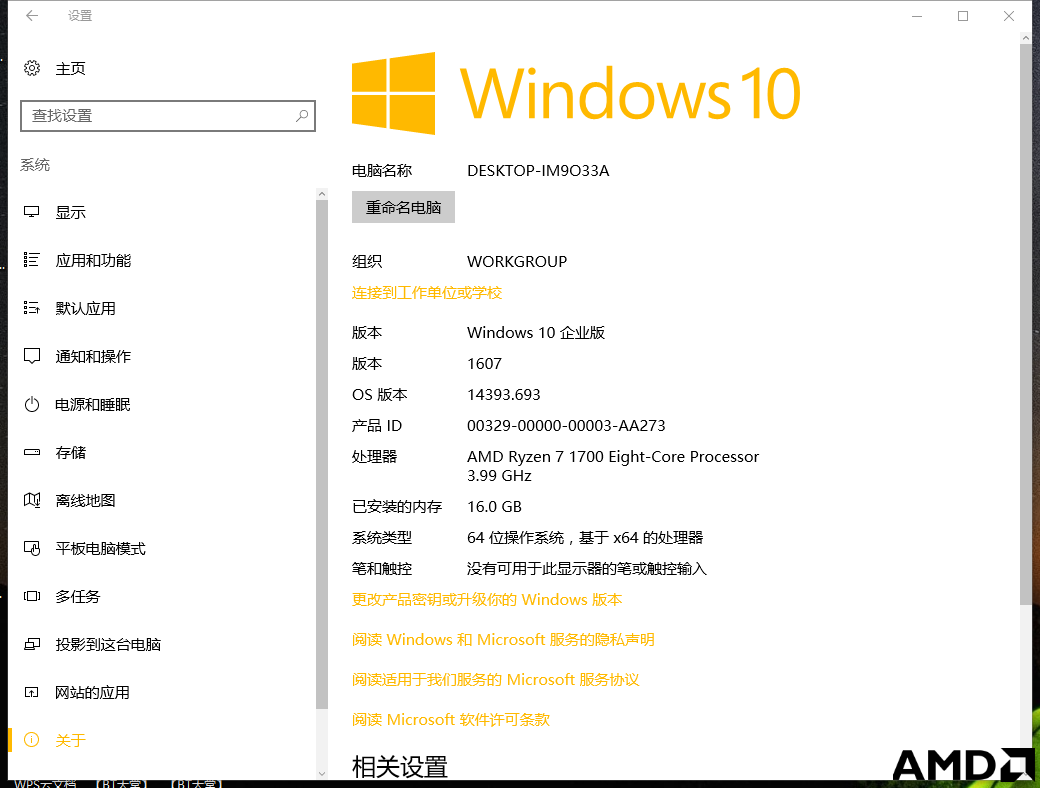Select the Offline maps icon
This screenshot has height=788, width=1040.
pyautogui.click(x=32, y=500)
